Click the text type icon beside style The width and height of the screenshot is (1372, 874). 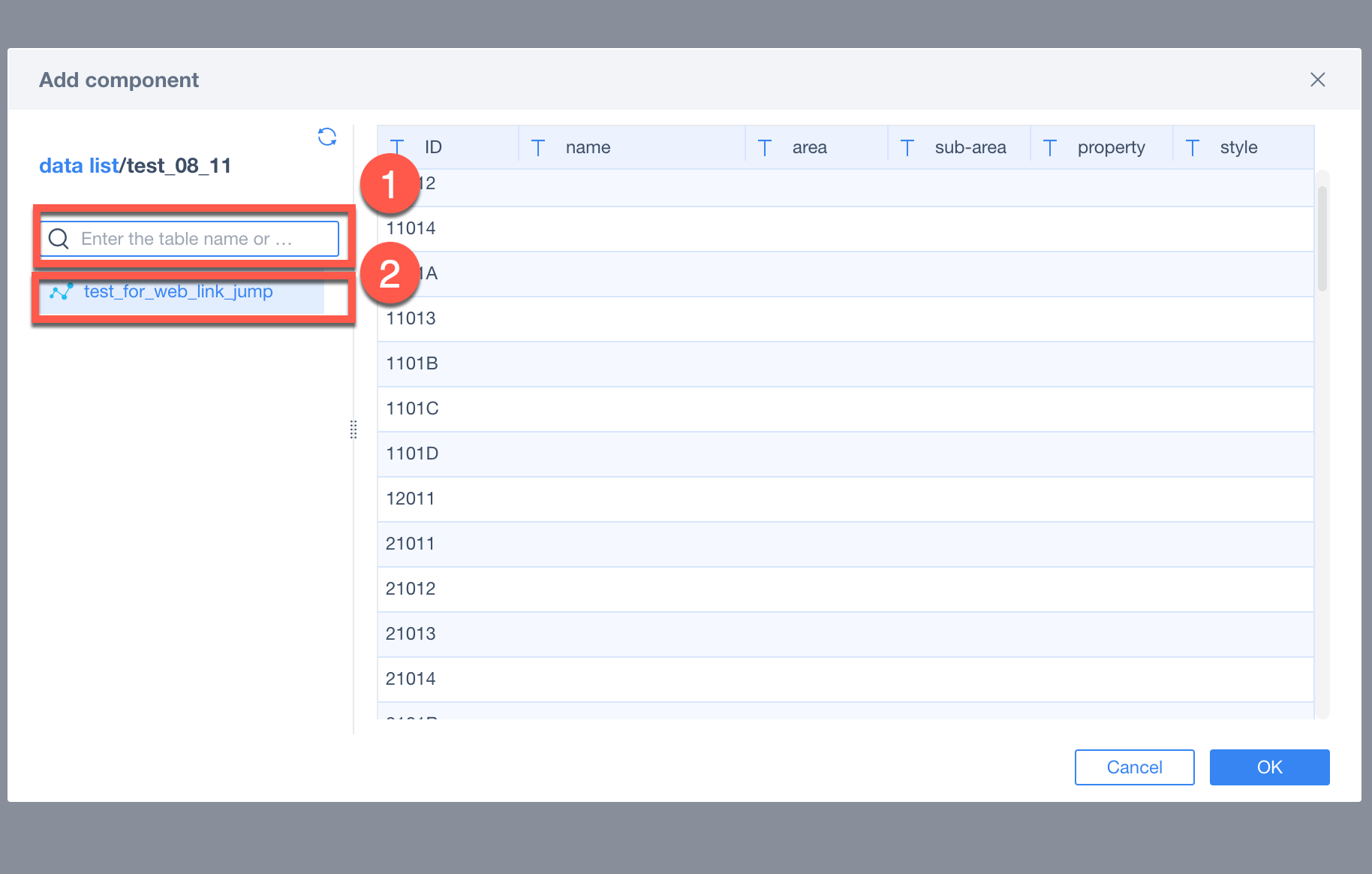1193,147
